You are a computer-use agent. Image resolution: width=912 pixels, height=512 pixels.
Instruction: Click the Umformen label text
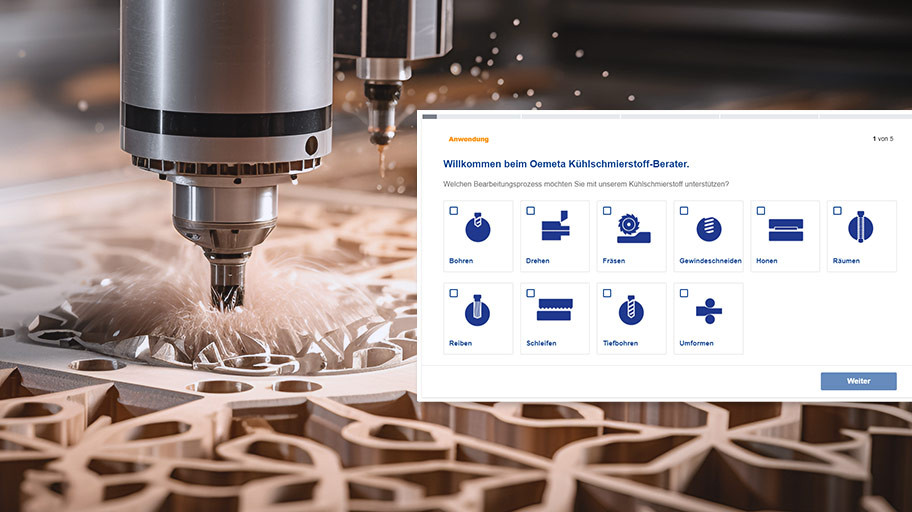[x=696, y=343]
